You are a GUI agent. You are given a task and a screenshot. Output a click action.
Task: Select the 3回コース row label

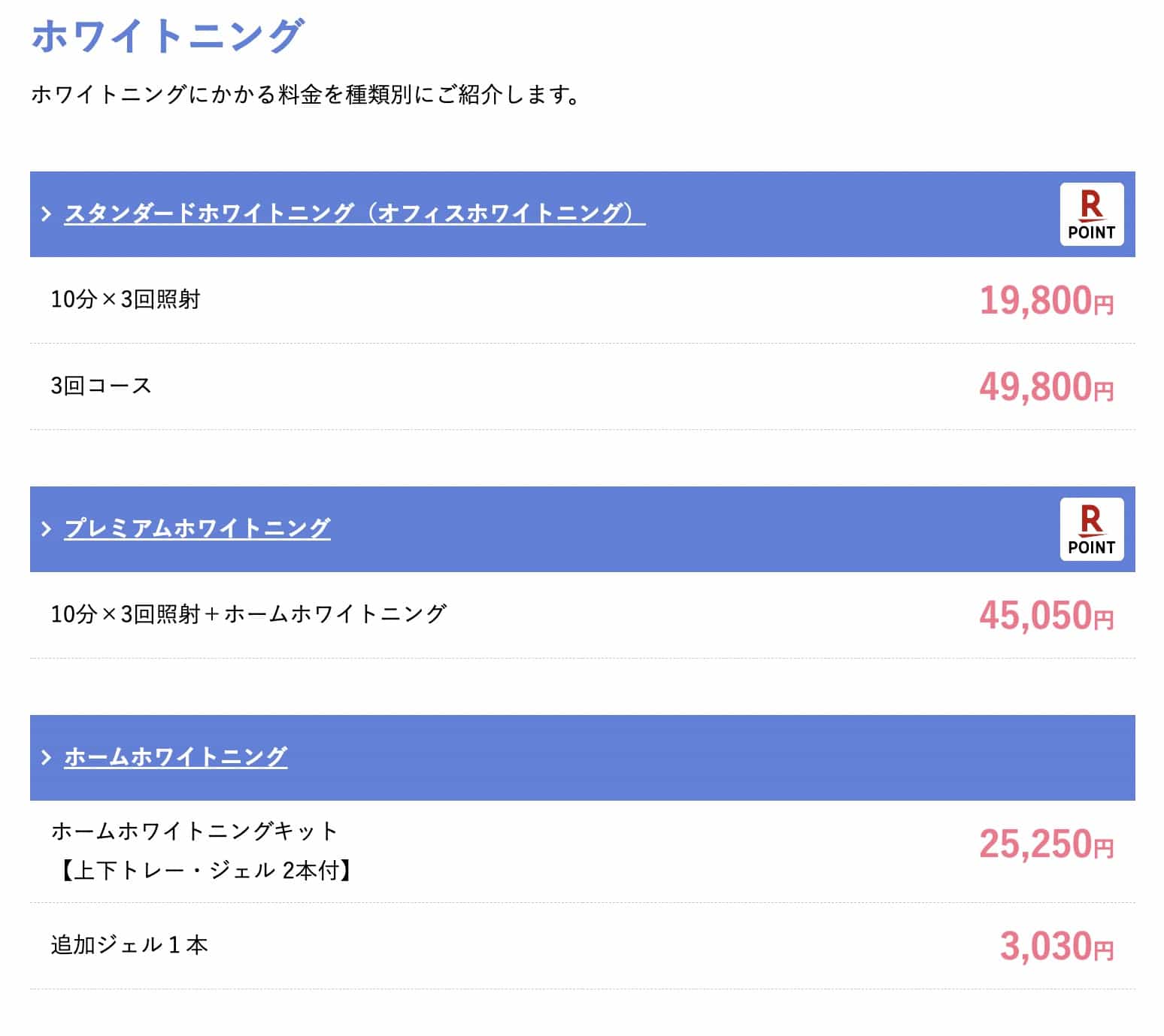(101, 386)
